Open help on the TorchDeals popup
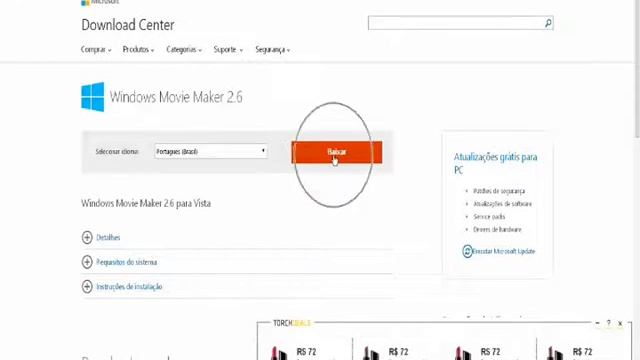 [609, 323]
